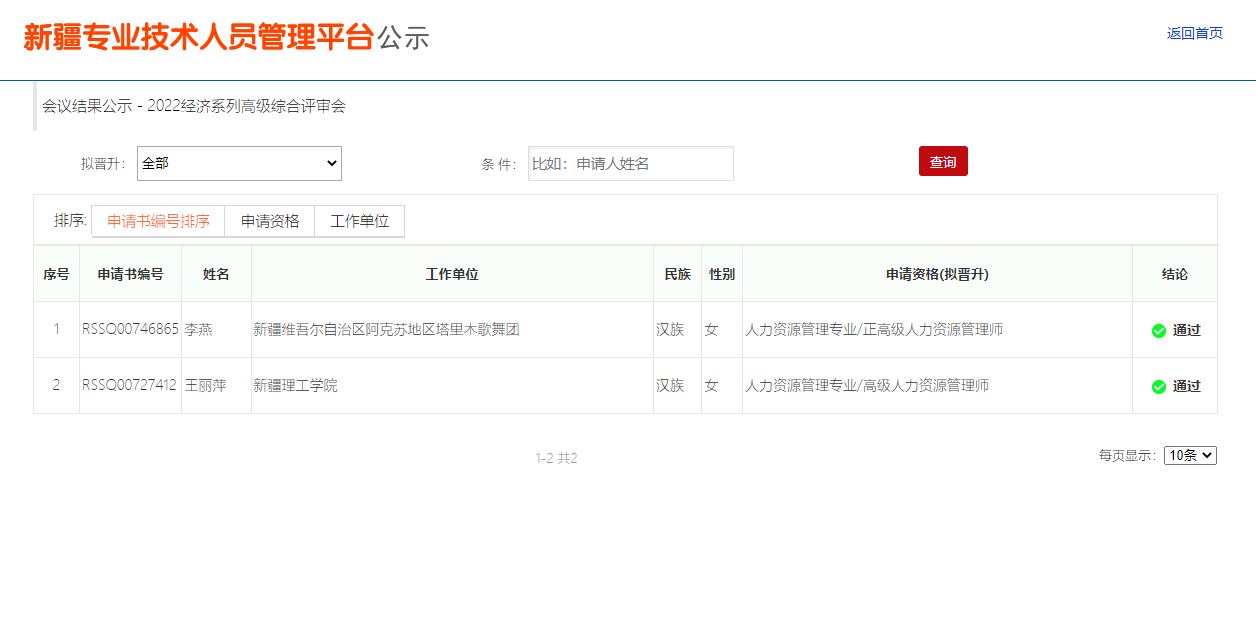
Task: Click the 工作单位 column header
Action: (452, 274)
